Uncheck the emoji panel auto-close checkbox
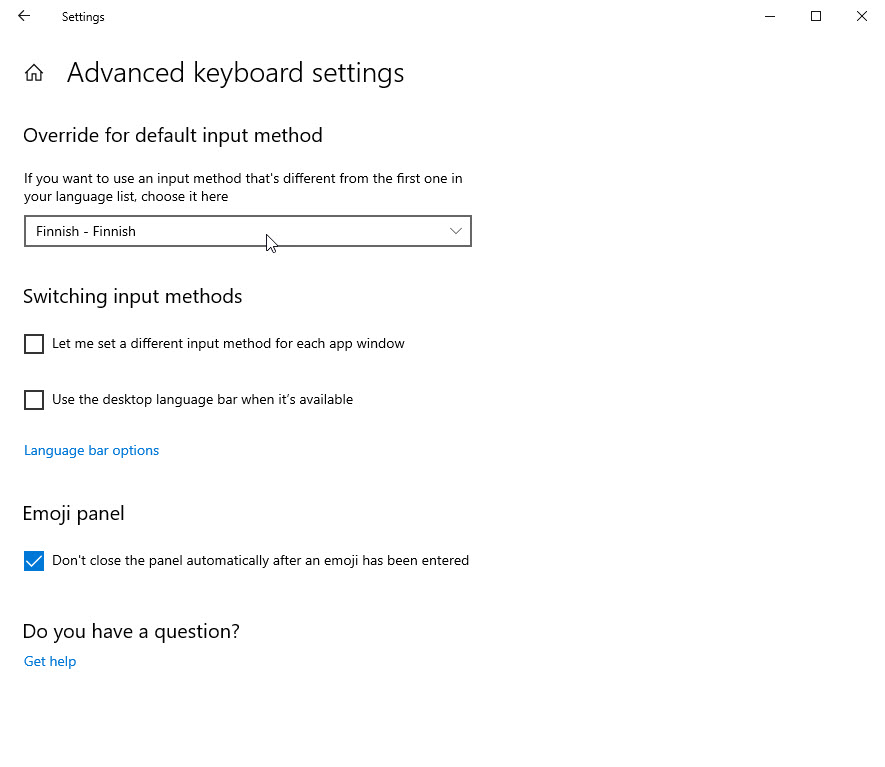Viewport: 885px width, 767px height. 34,561
